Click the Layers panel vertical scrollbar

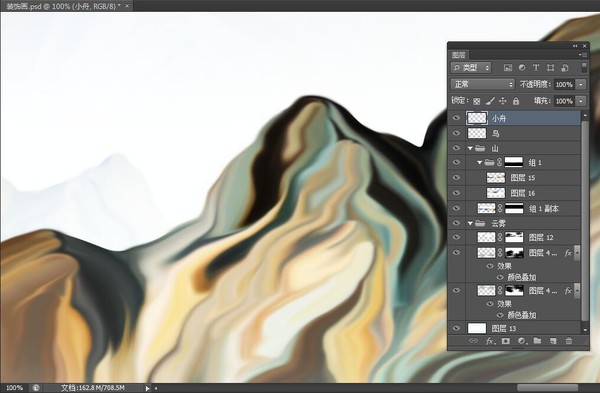tap(584, 220)
